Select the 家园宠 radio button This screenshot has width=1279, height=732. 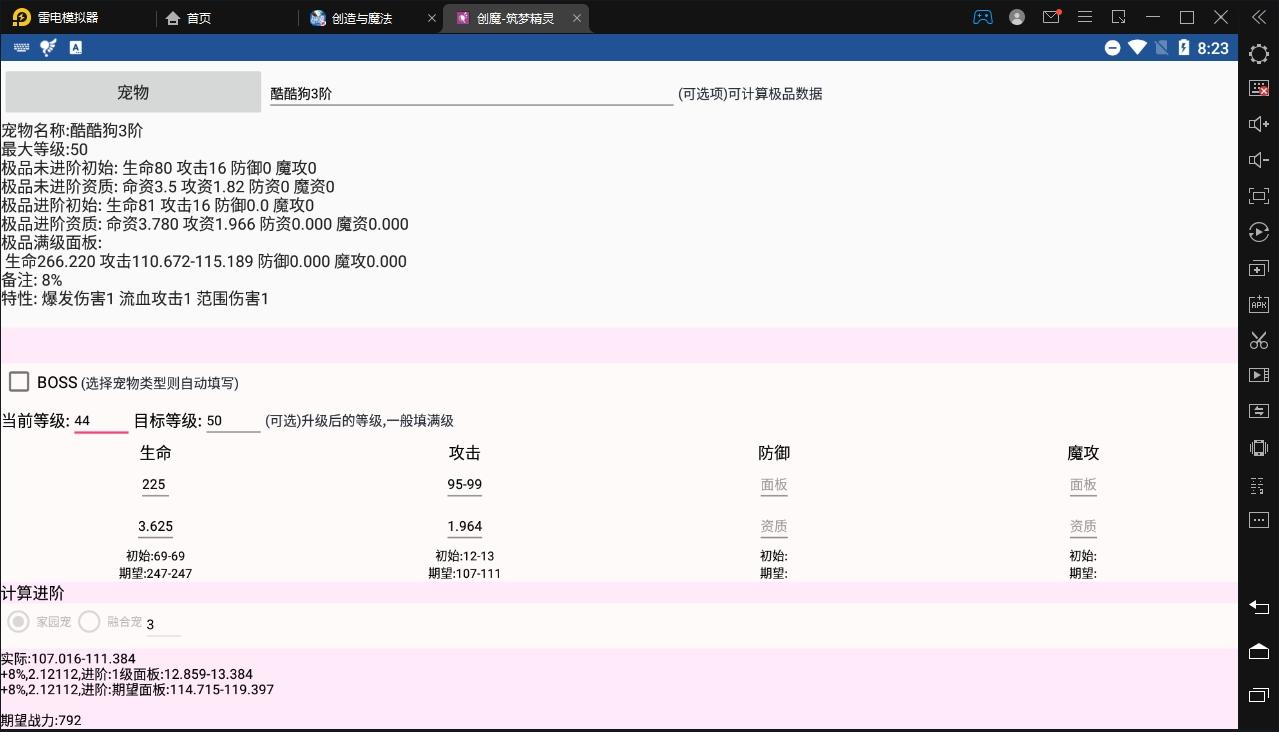[18, 621]
